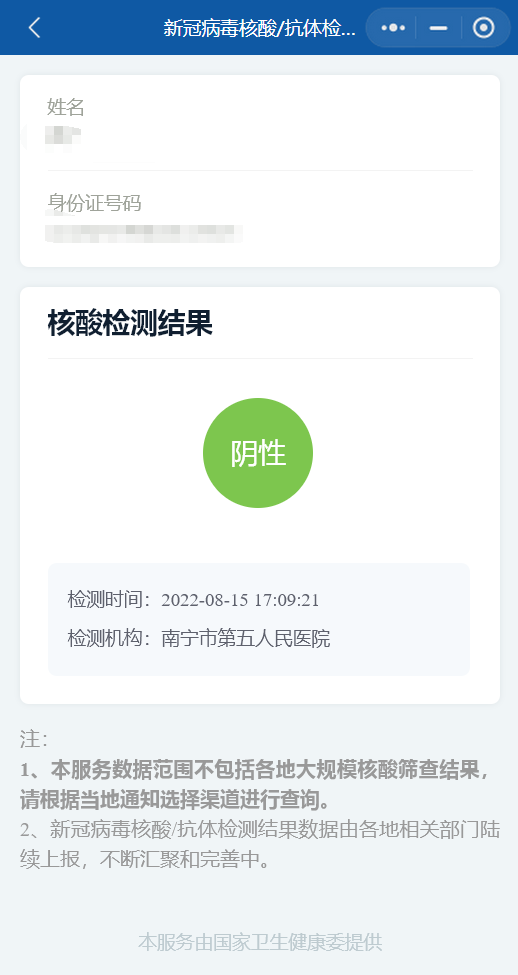Minimize the mini program with dash icon

pos(438,28)
